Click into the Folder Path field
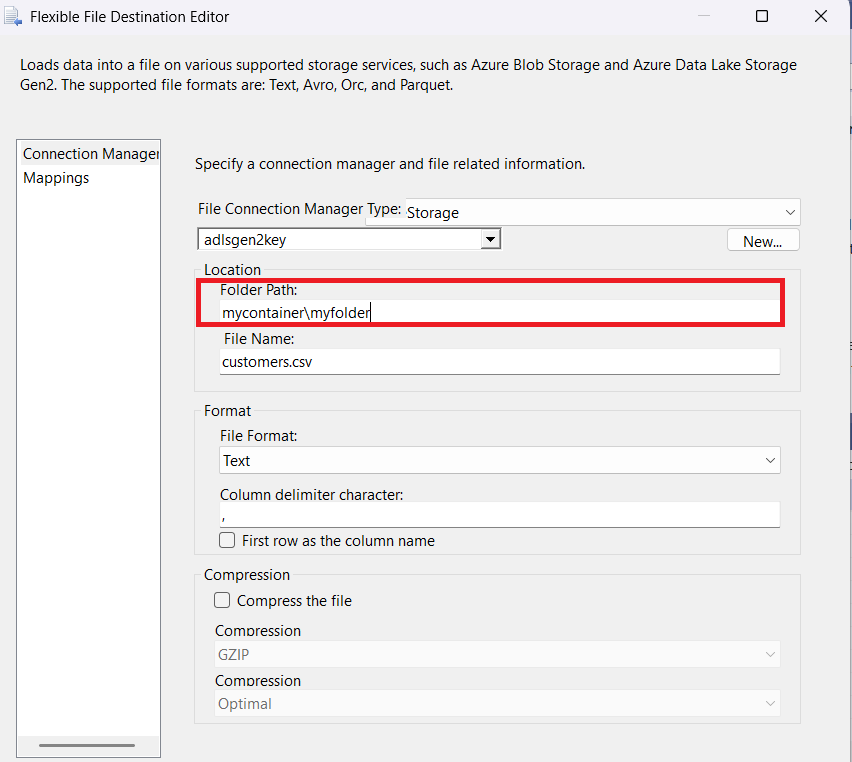Image resolution: width=852 pixels, height=762 pixels. coord(500,313)
